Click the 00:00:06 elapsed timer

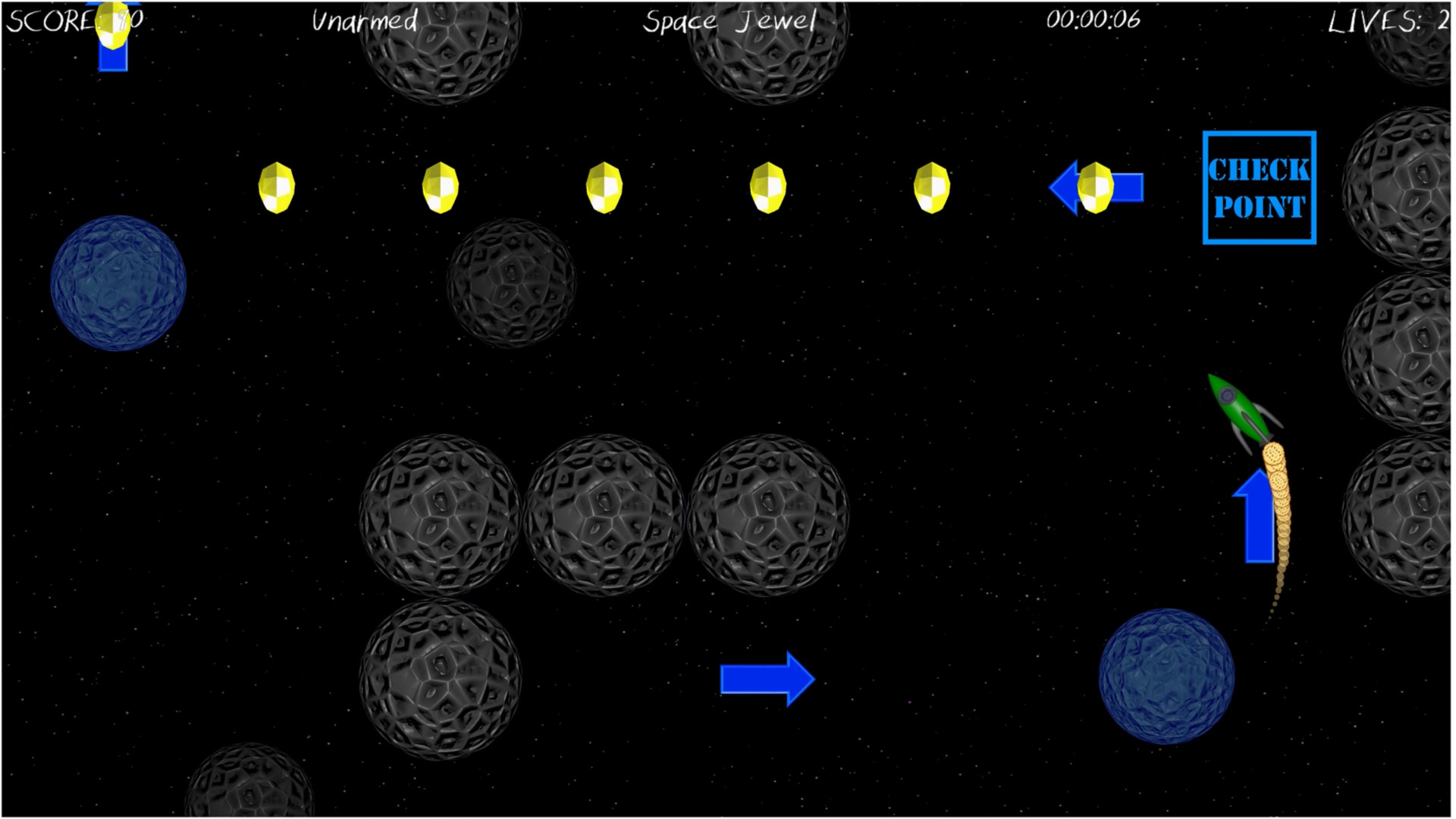(x=1093, y=19)
